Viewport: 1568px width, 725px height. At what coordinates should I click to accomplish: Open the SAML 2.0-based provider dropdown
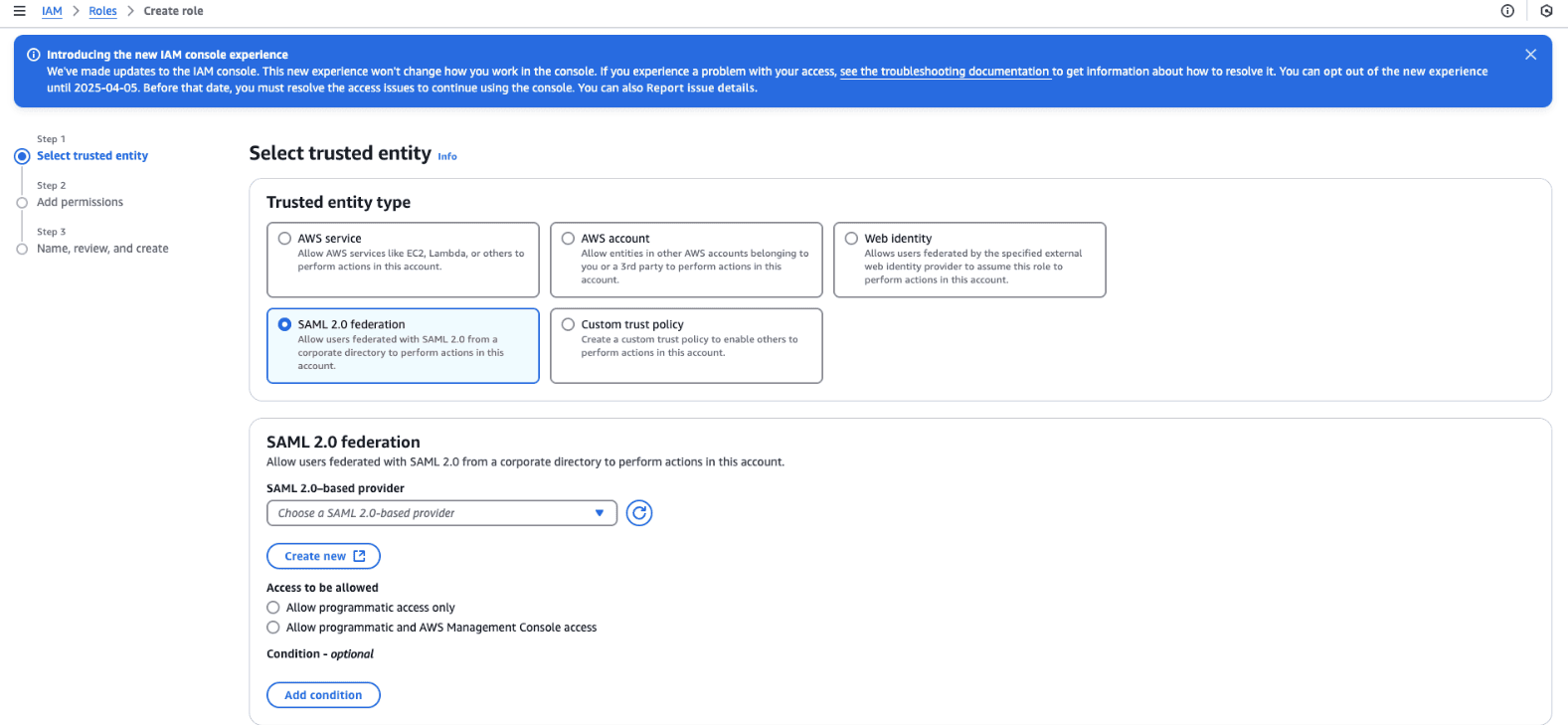441,513
